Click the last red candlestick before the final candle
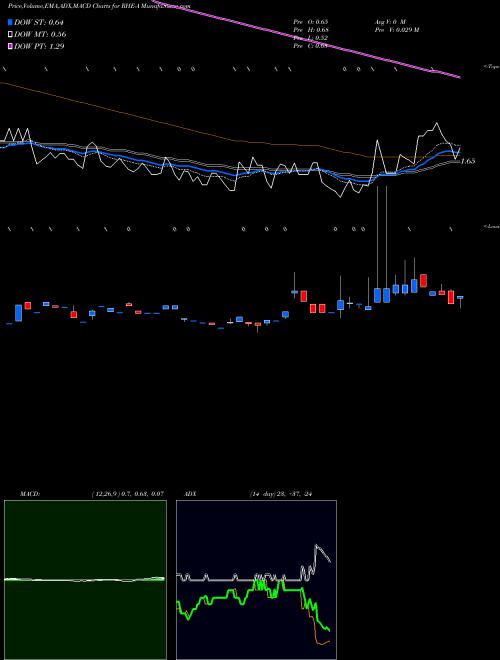Screen dimensions: 500x660 (451, 297)
